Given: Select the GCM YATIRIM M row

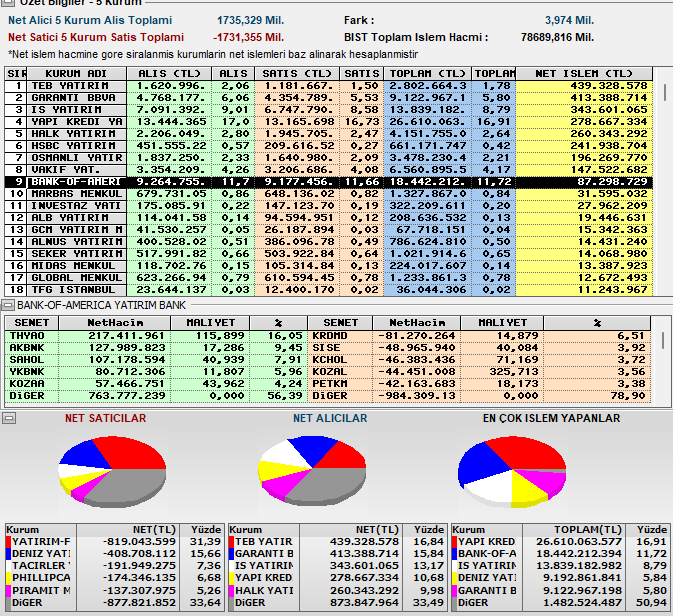Looking at the screenshot, I should pyautogui.click(x=329, y=230).
